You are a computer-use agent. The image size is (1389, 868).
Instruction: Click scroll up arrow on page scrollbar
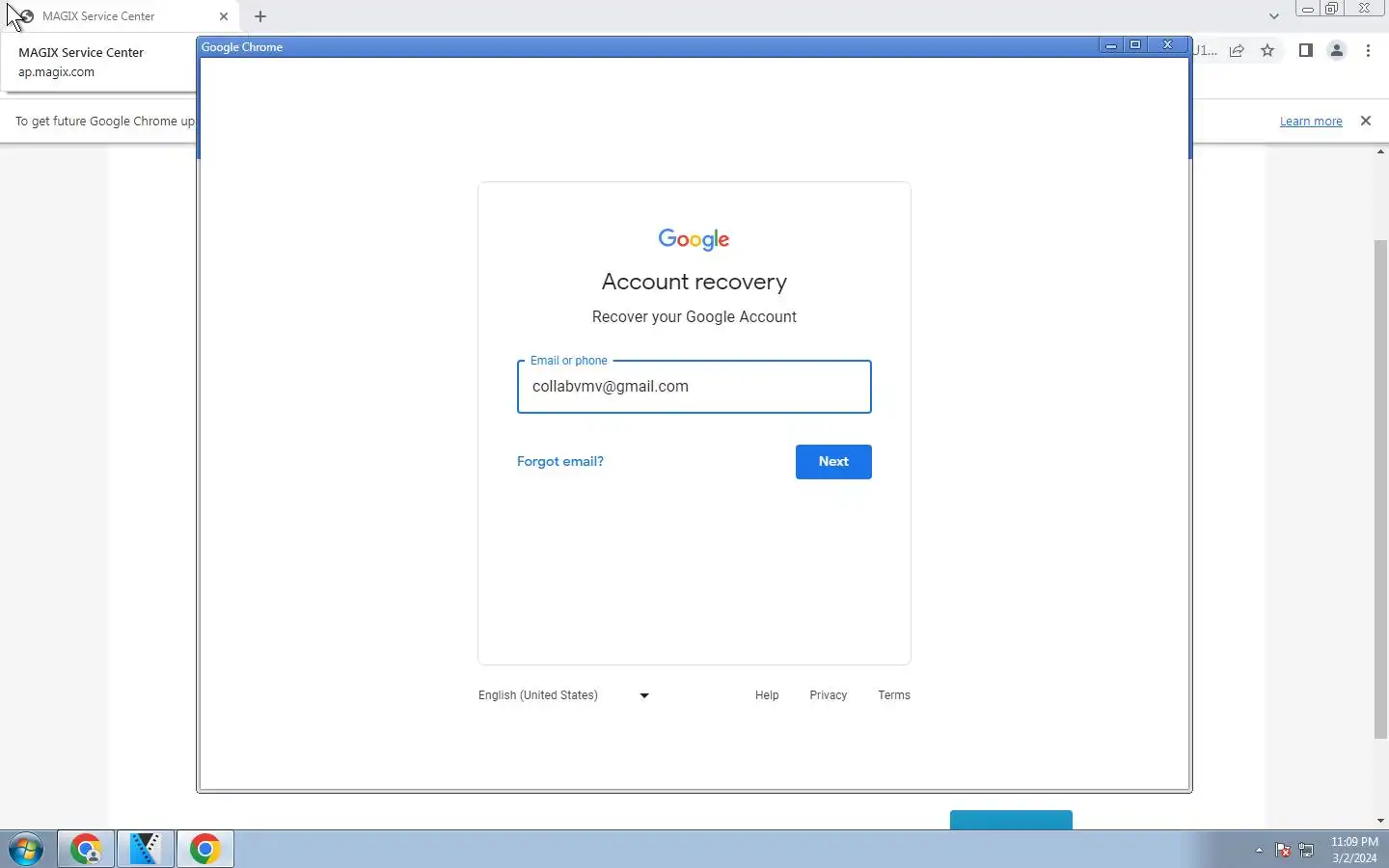point(1381,151)
